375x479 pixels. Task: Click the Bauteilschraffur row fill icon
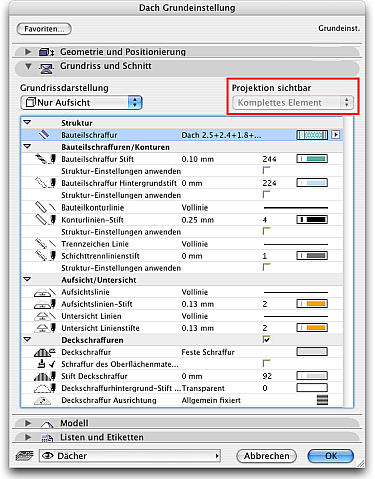(x=44, y=135)
